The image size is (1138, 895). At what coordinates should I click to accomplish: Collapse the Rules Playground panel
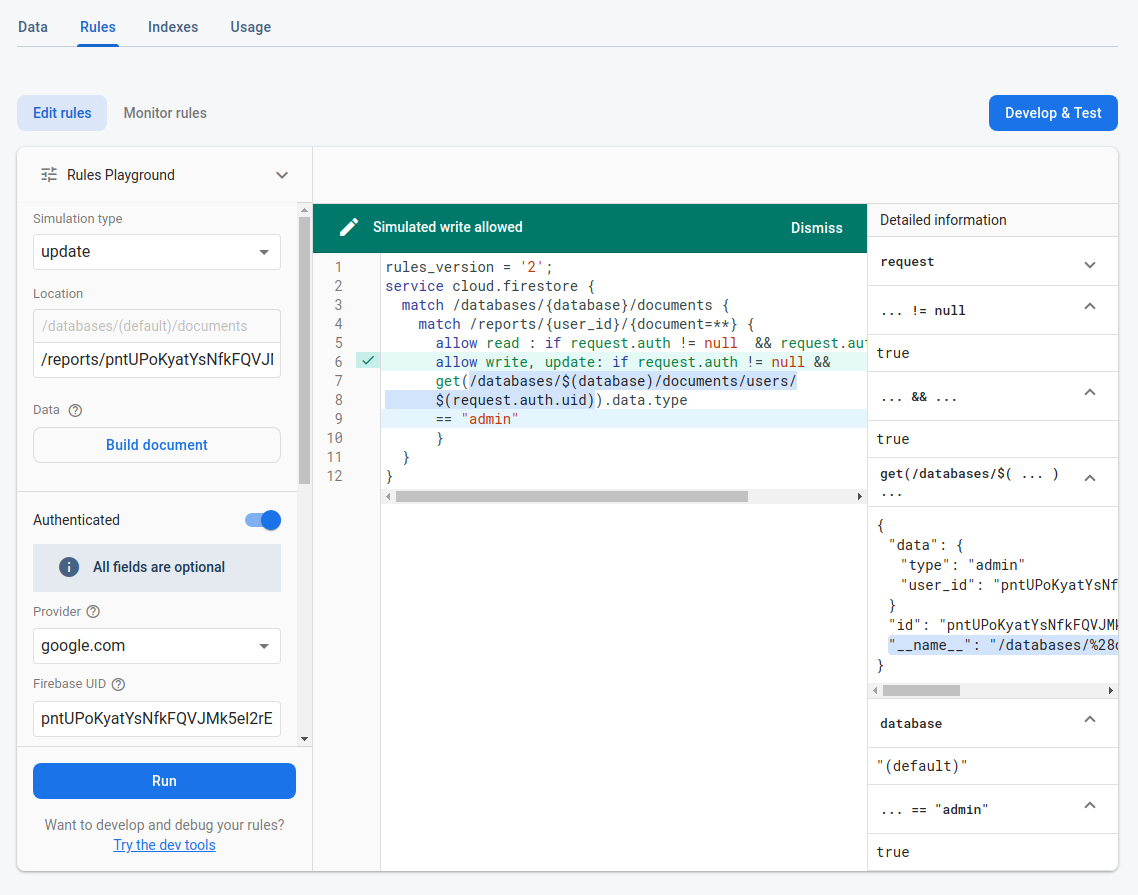(281, 174)
